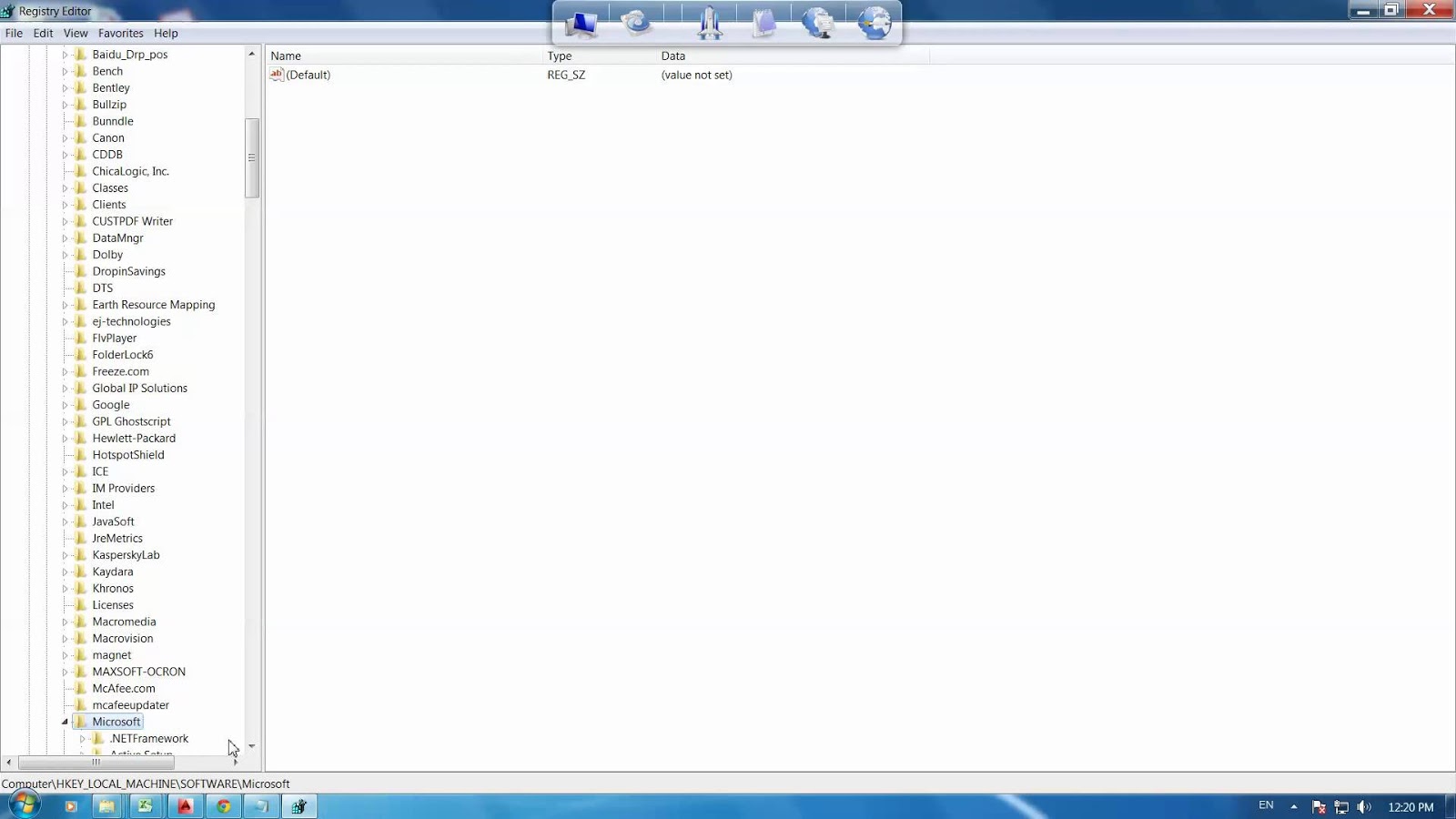Click the tree pane scroll down arrow
The image size is (1456, 819).
pos(252,746)
